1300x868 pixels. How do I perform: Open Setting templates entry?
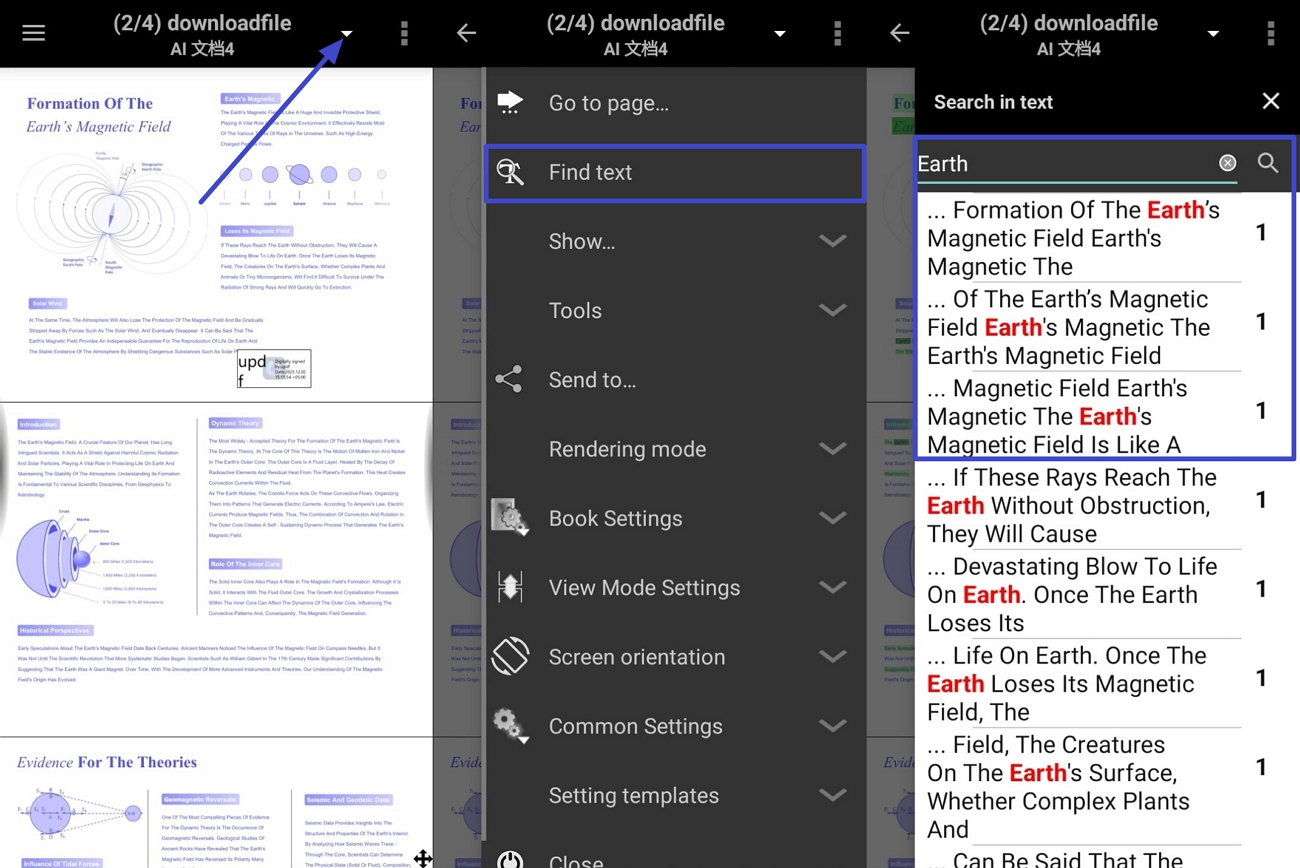(675, 795)
